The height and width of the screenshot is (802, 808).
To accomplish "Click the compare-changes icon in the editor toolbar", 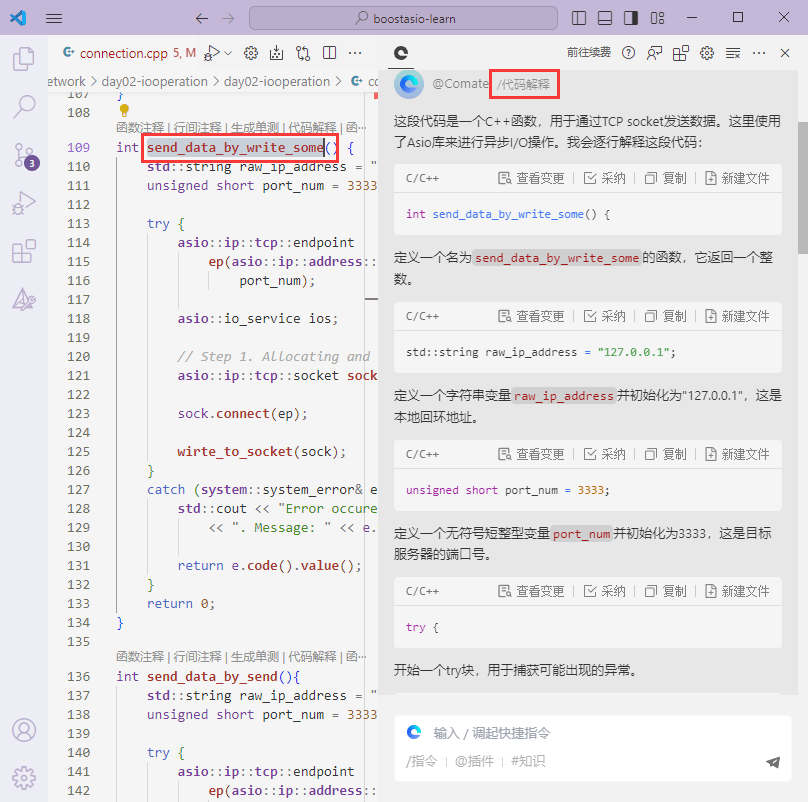I will click(x=303, y=53).
